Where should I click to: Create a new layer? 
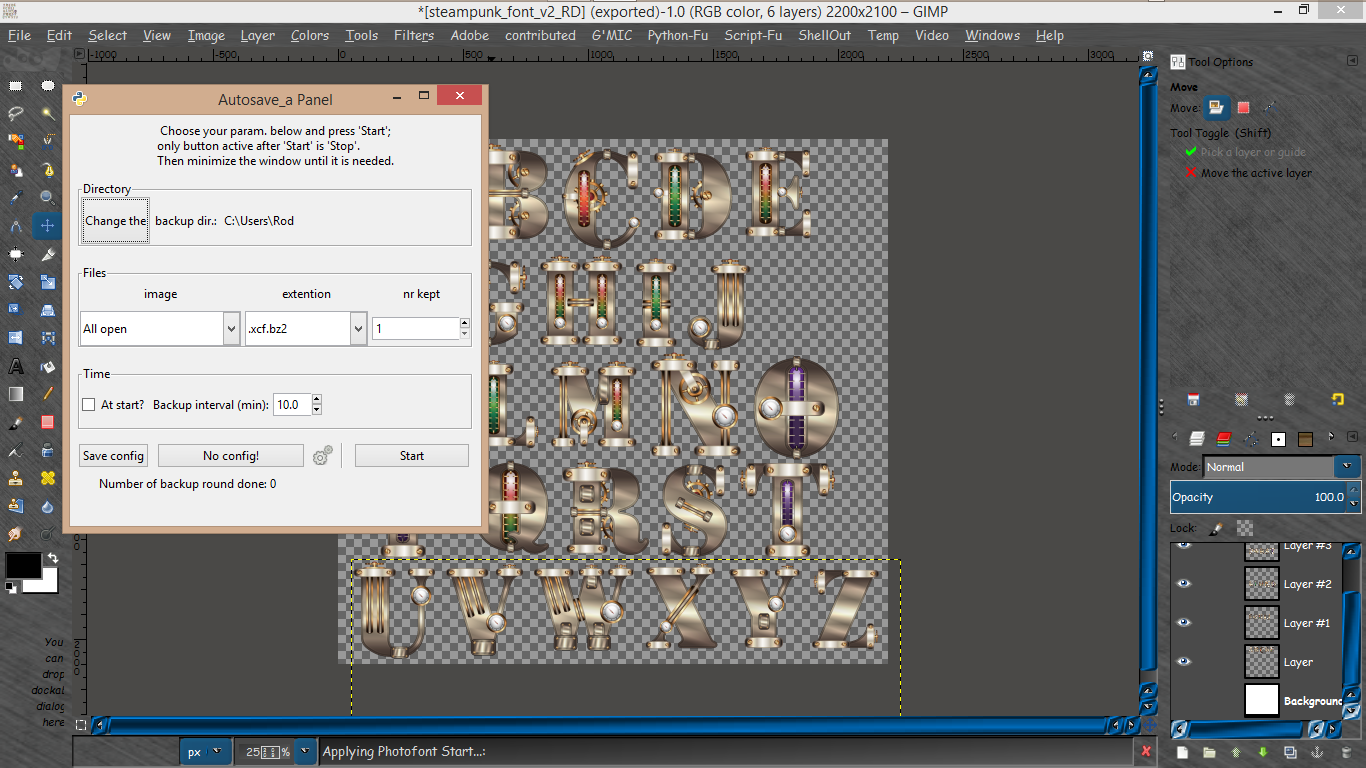tap(1182, 752)
